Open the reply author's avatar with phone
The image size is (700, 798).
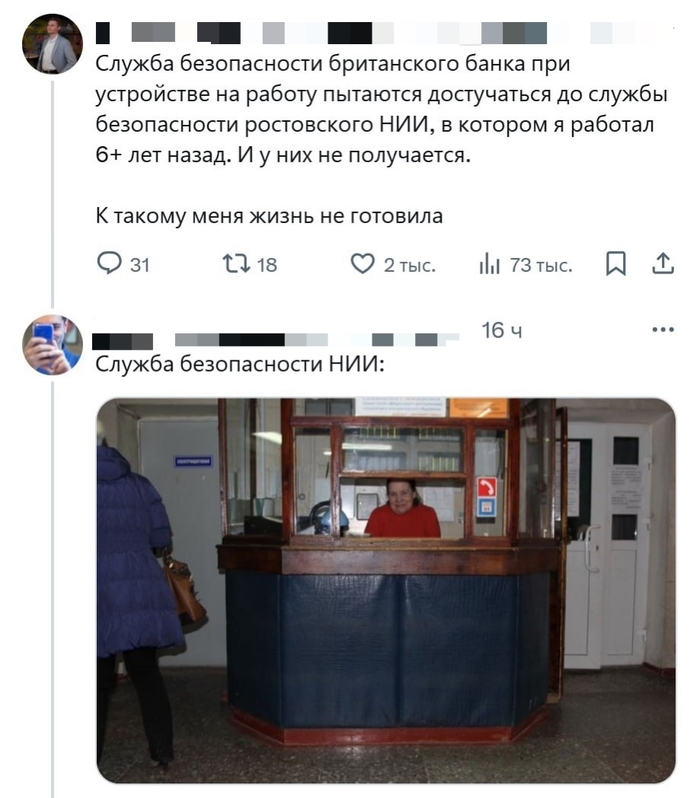pos(52,345)
